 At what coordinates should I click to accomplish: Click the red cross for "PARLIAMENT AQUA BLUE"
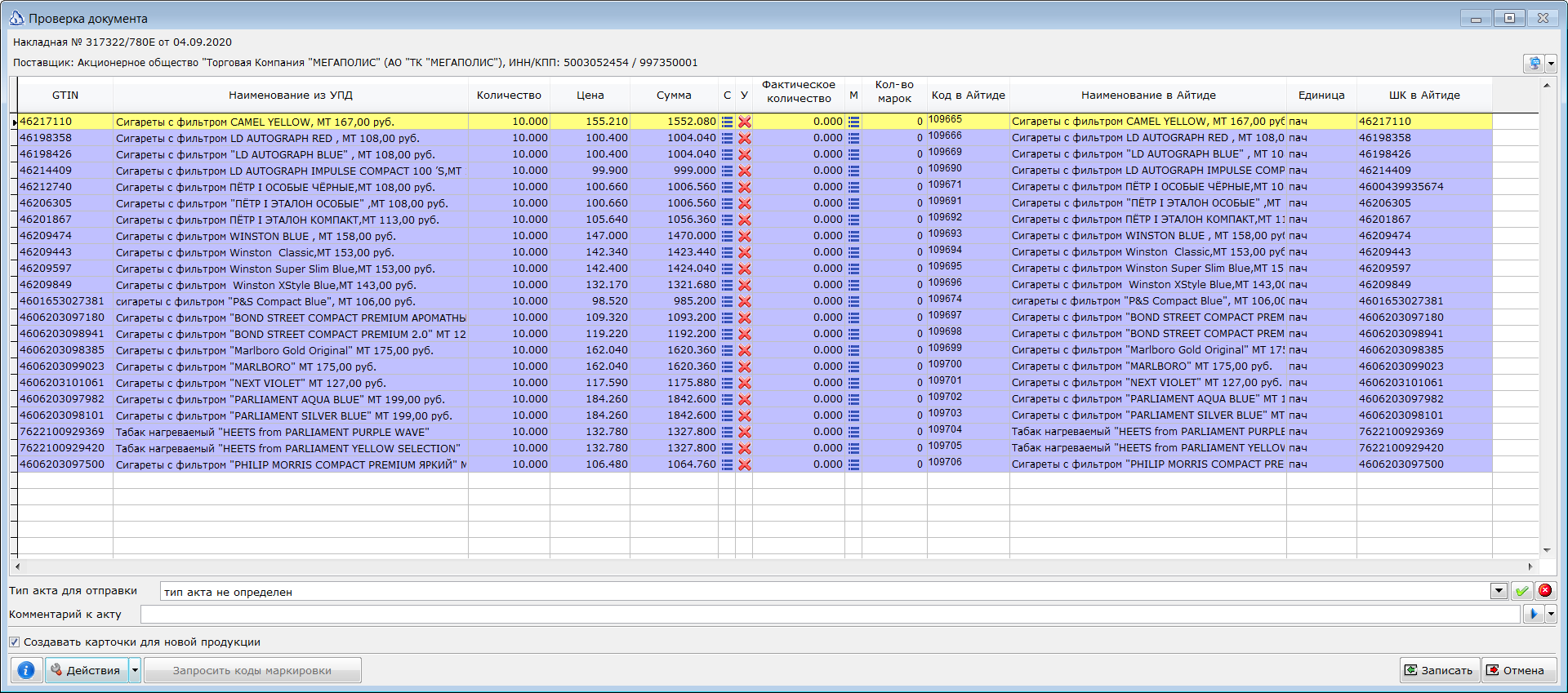tap(745, 399)
